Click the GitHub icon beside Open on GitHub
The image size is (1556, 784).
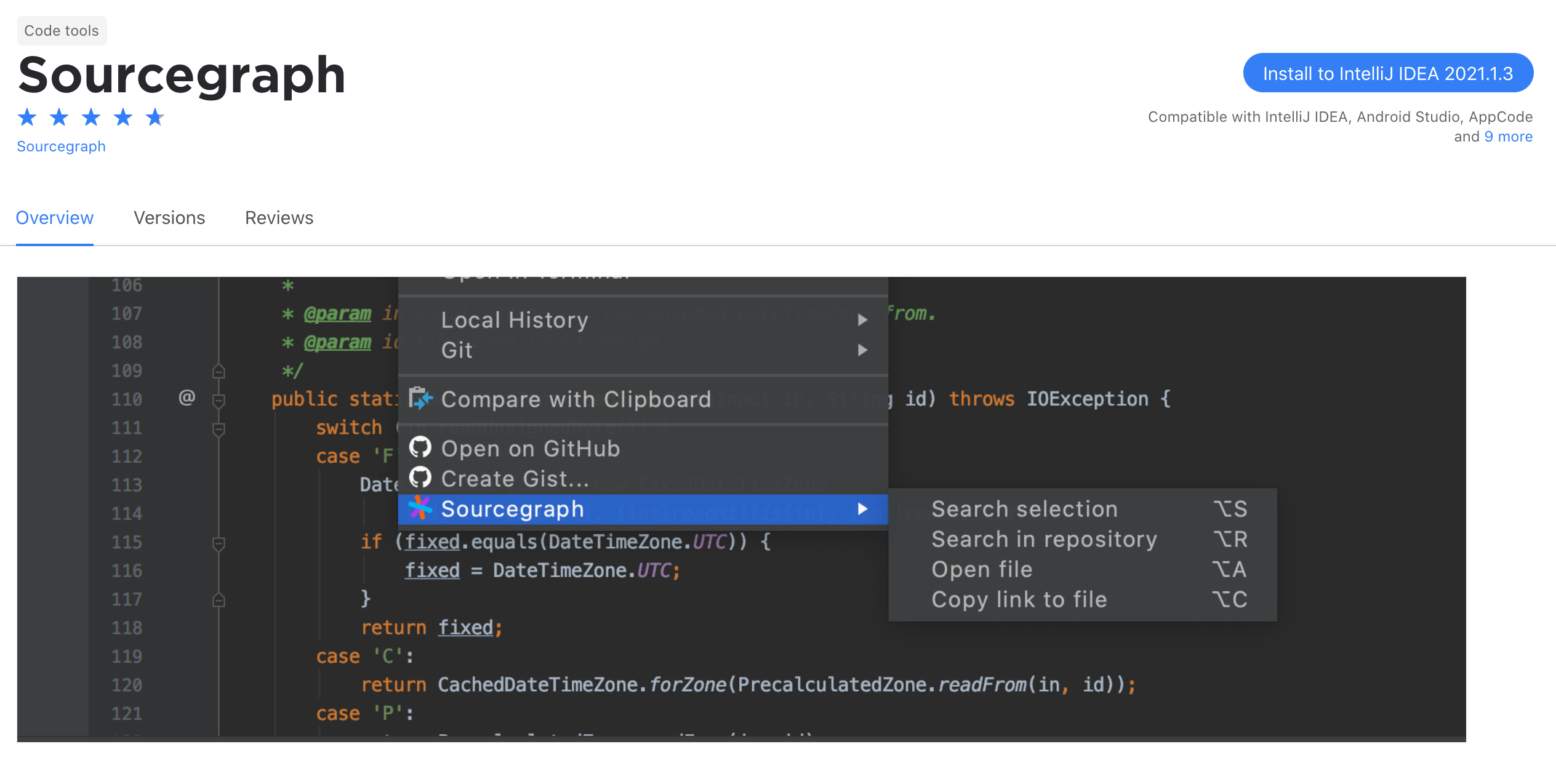pos(420,448)
